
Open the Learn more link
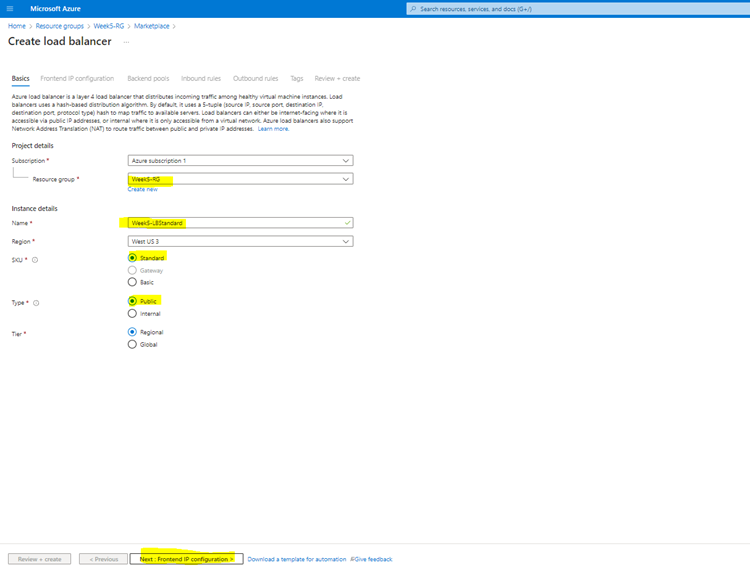tap(273, 129)
